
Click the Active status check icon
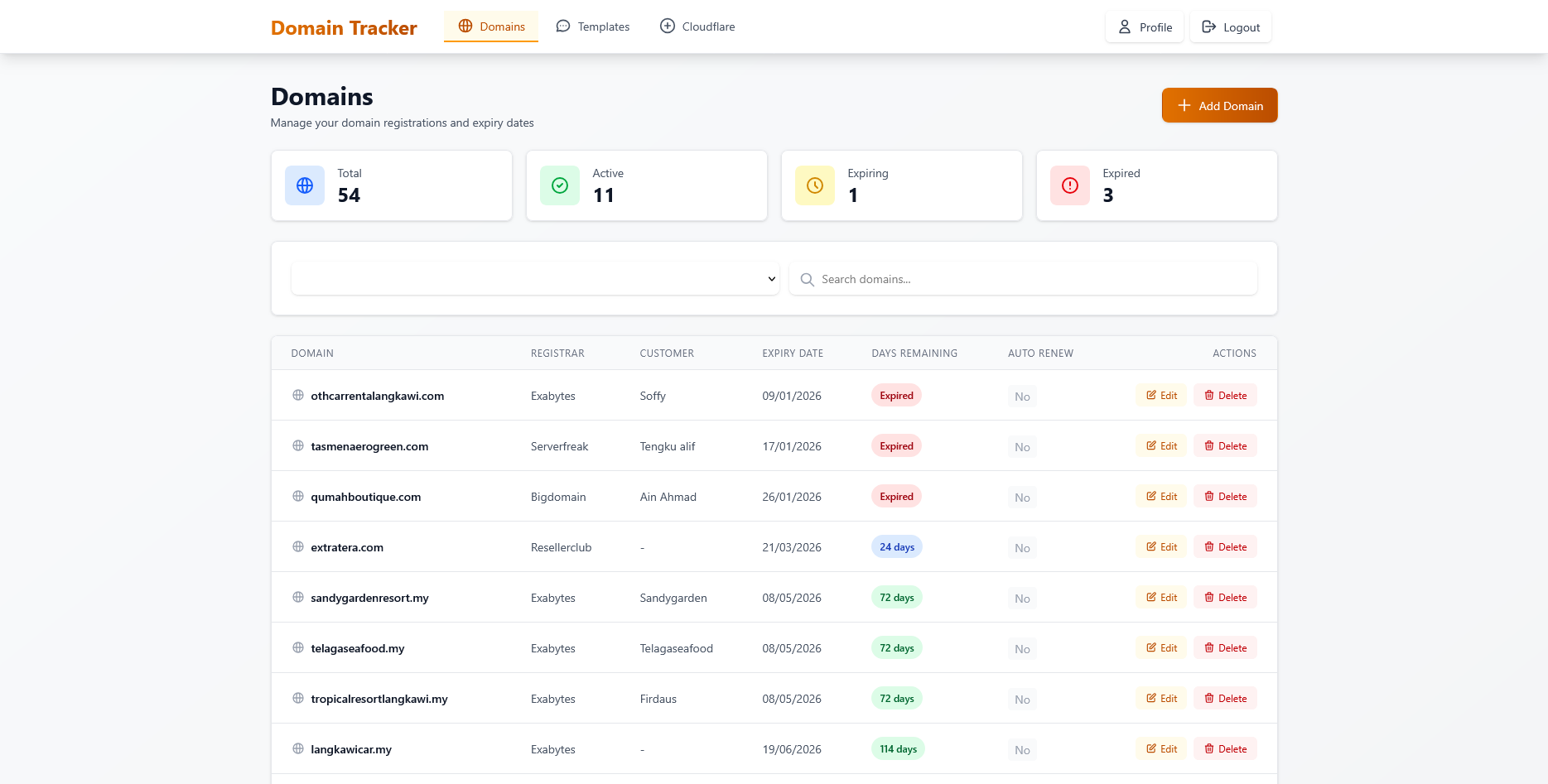point(559,185)
